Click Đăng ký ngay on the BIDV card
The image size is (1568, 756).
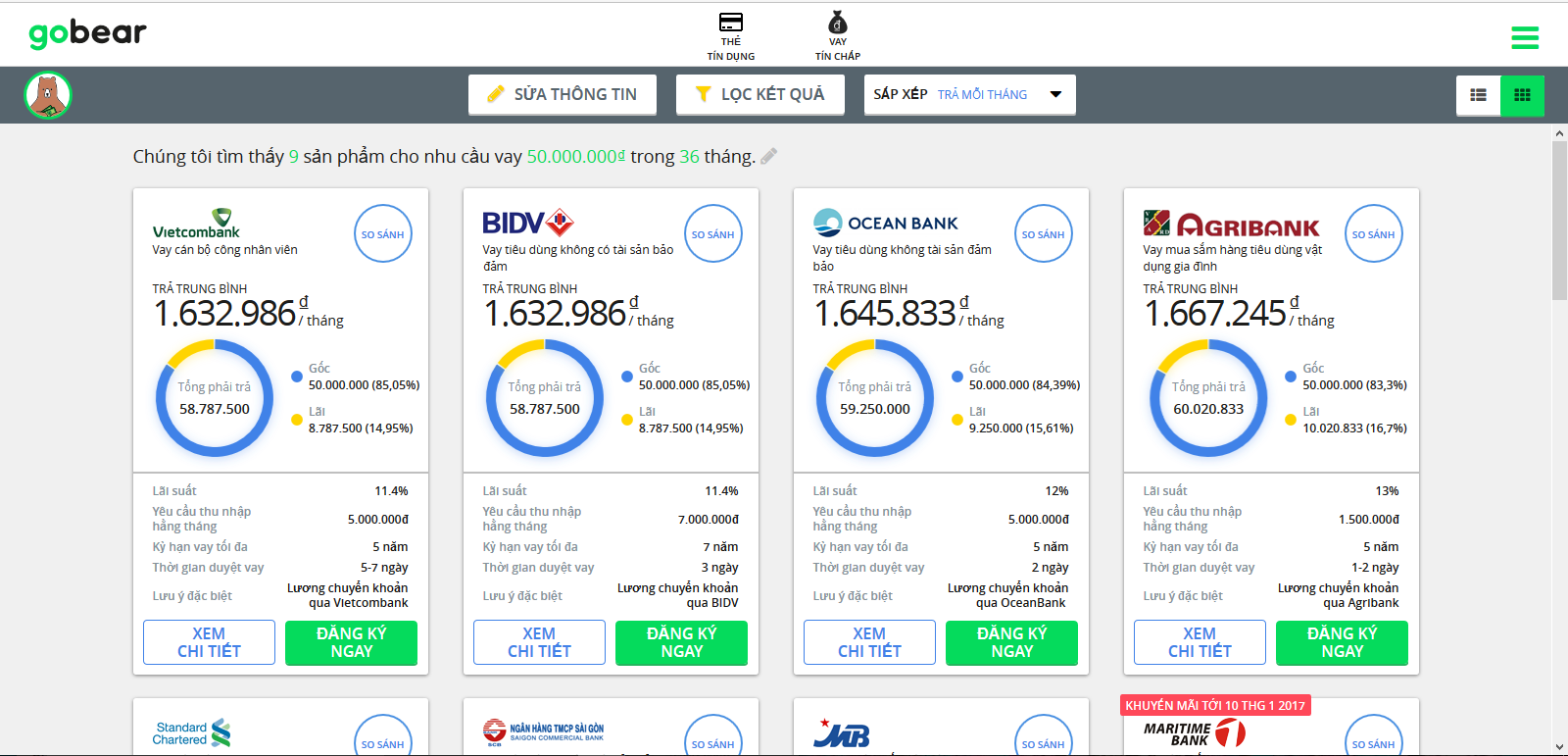pyautogui.click(x=681, y=642)
